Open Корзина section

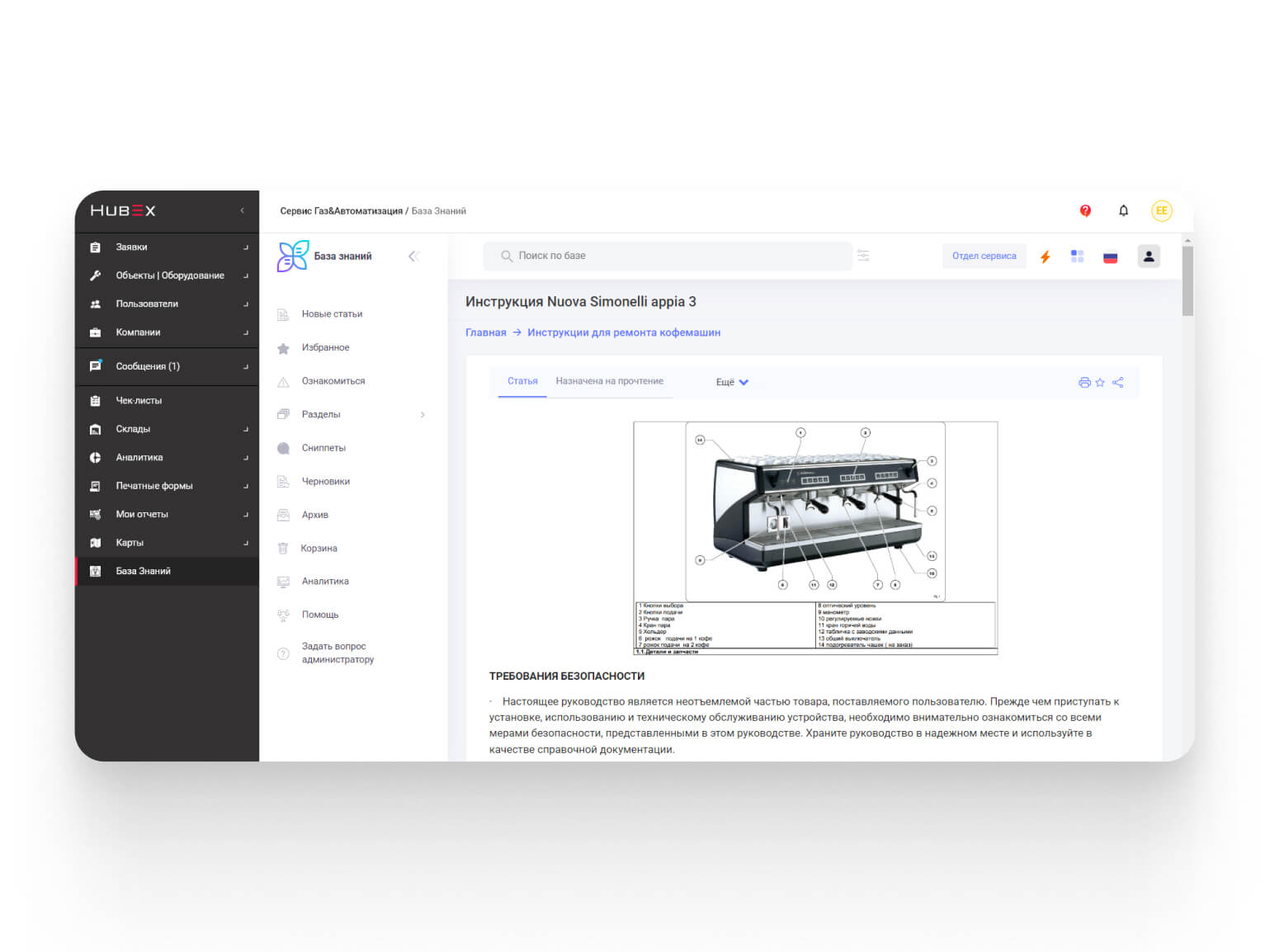click(x=319, y=549)
